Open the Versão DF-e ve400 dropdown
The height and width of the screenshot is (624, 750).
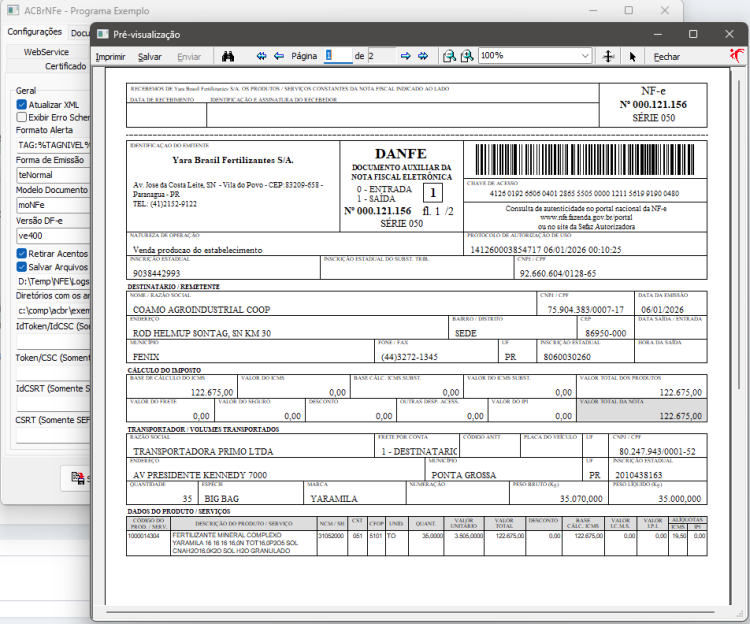coord(53,236)
